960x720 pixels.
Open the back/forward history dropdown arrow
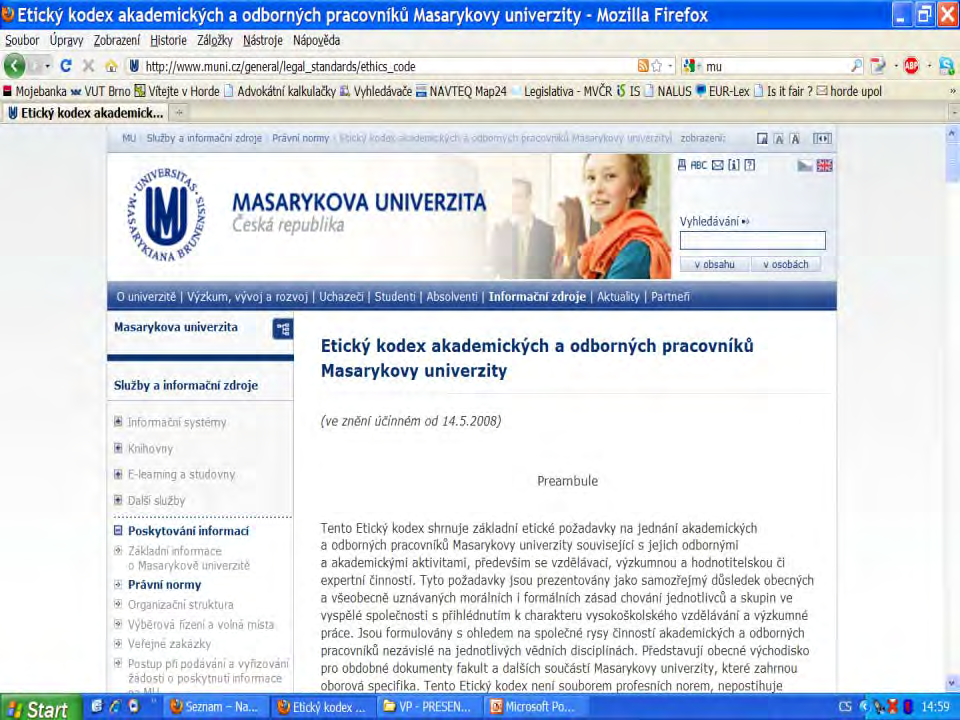[47, 66]
